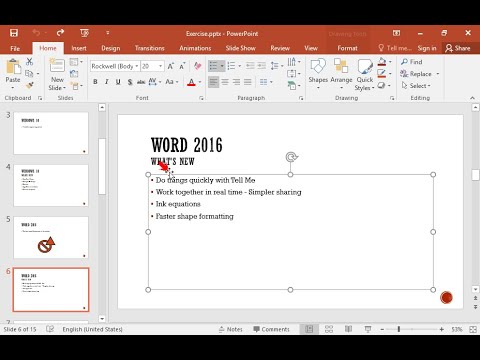The width and height of the screenshot is (480, 360).
Task: Click the Paste clipboard icon
Action: pyautogui.click(x=13, y=66)
